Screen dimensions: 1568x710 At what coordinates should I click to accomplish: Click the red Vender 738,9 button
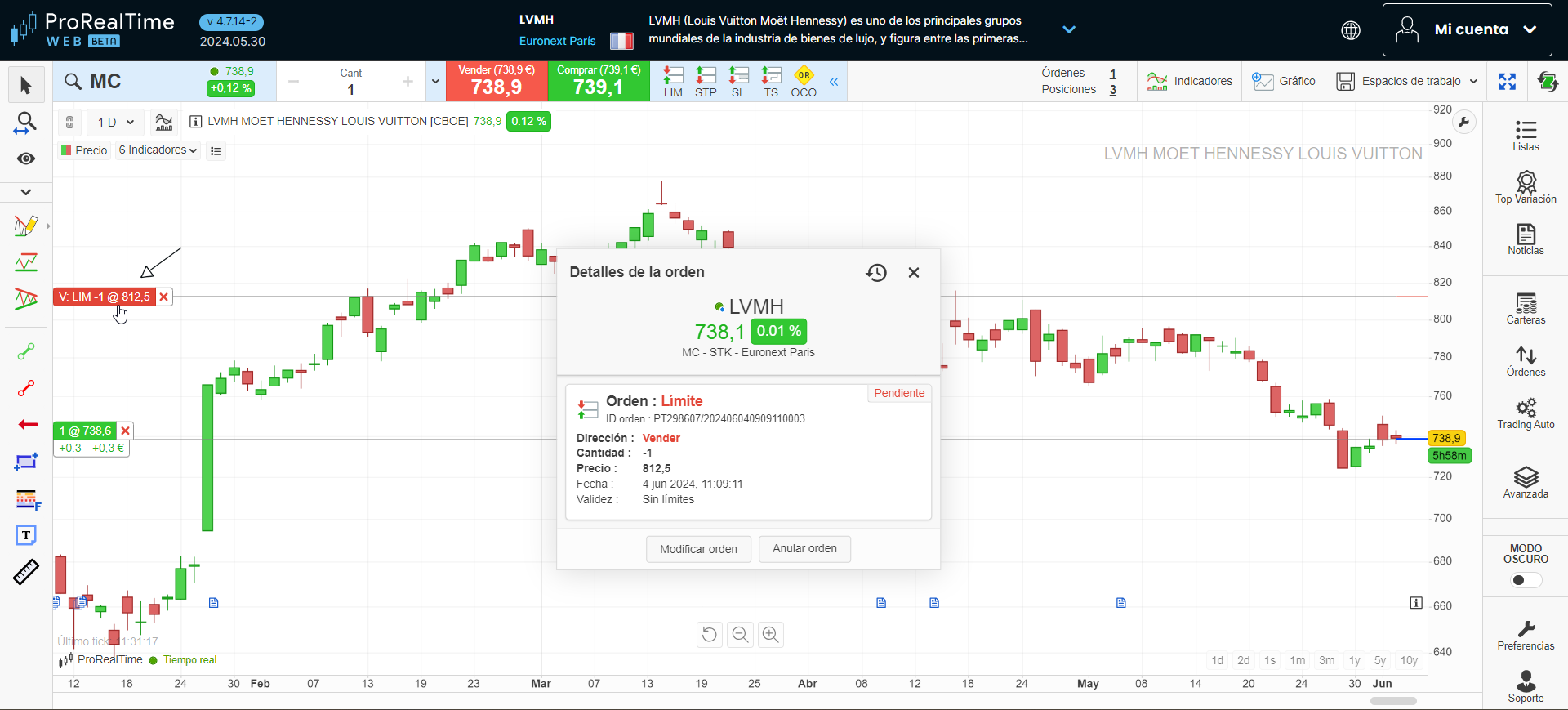497,82
